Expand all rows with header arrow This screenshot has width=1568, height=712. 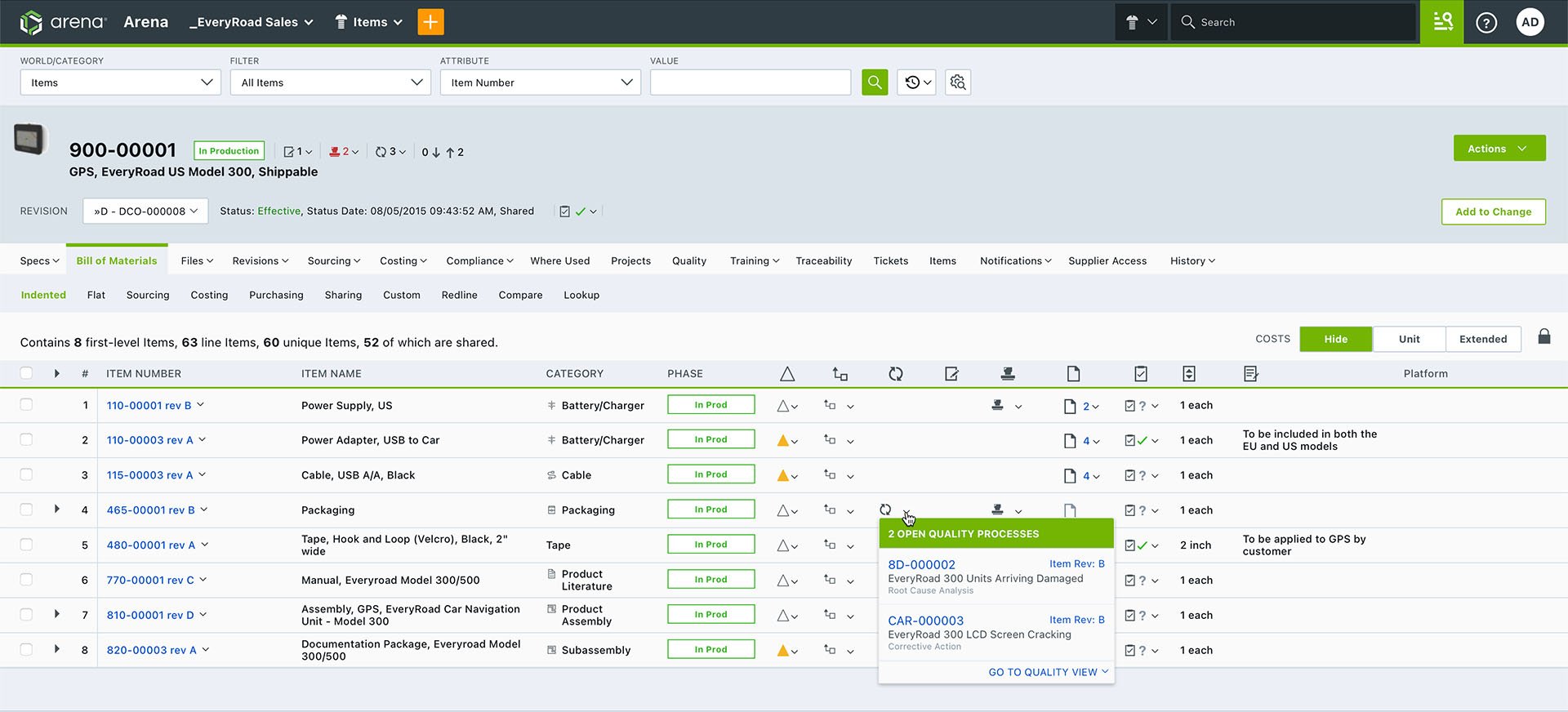pyautogui.click(x=57, y=373)
